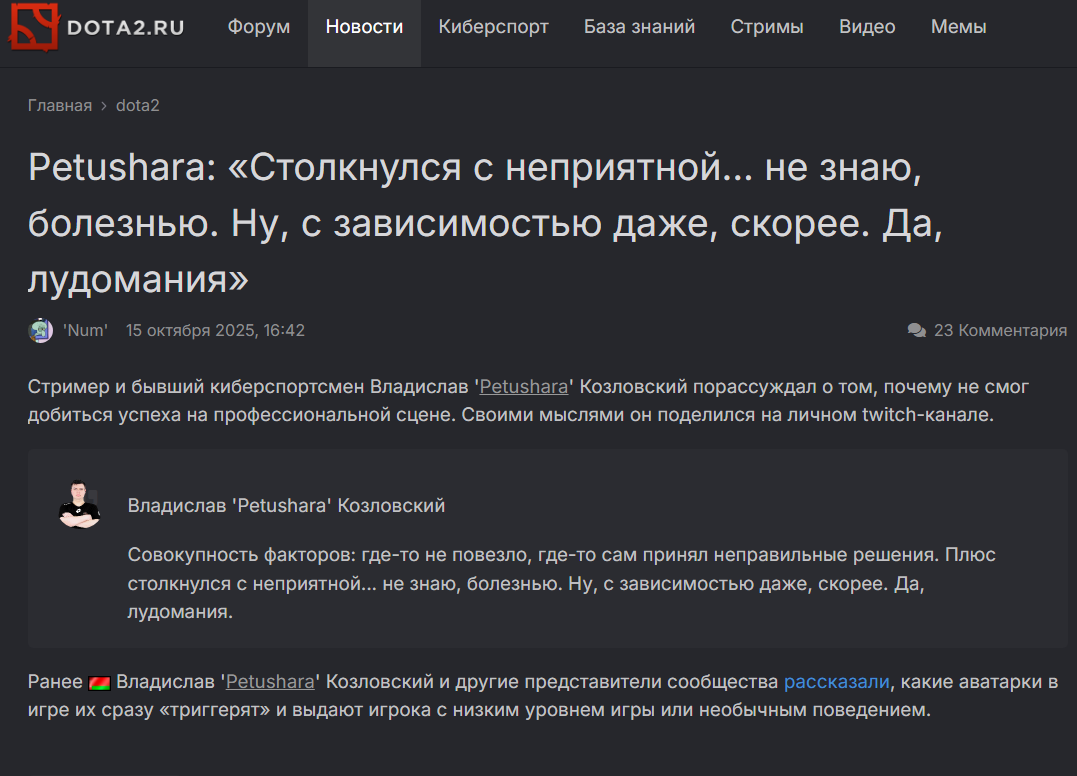
Task: Open the Видео section
Action: point(867,27)
